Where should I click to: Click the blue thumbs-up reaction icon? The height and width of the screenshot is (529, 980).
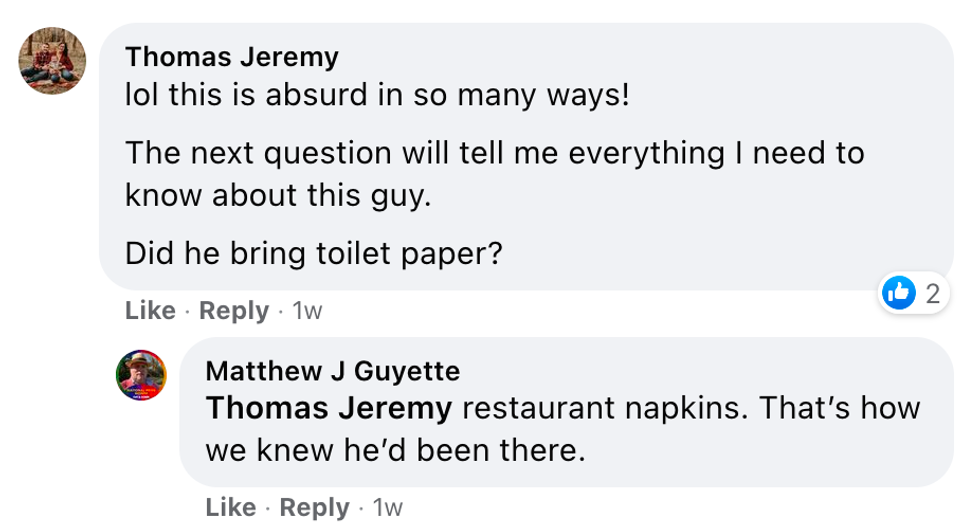[899, 293]
